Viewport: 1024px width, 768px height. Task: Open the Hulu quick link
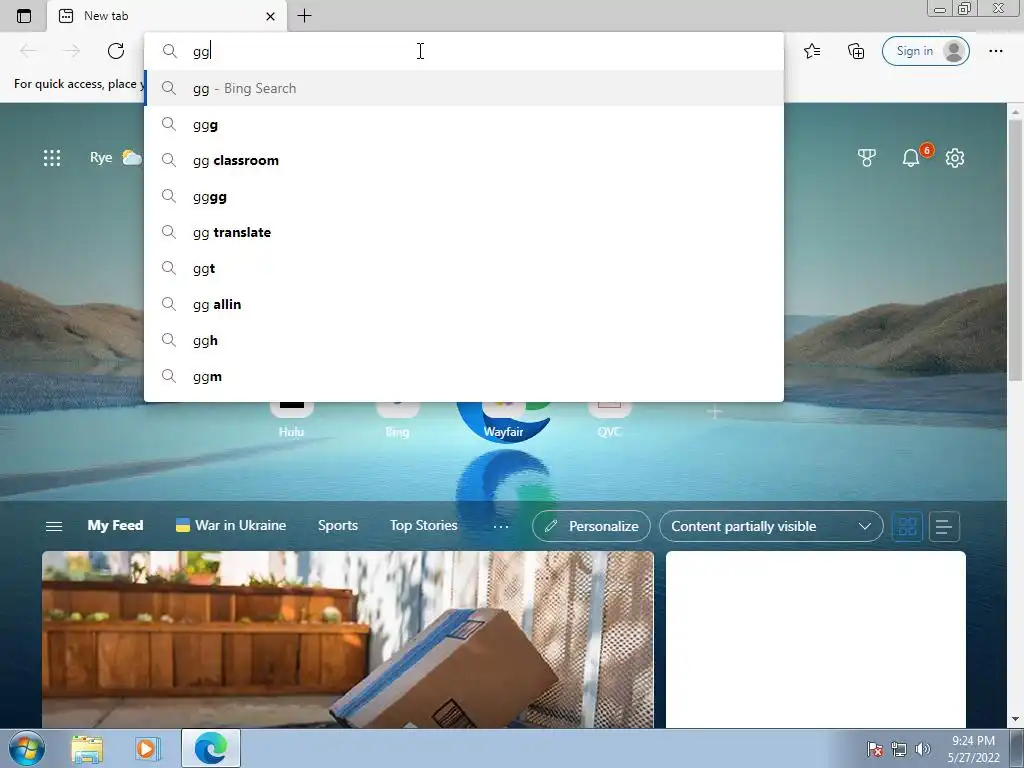tap(291, 419)
